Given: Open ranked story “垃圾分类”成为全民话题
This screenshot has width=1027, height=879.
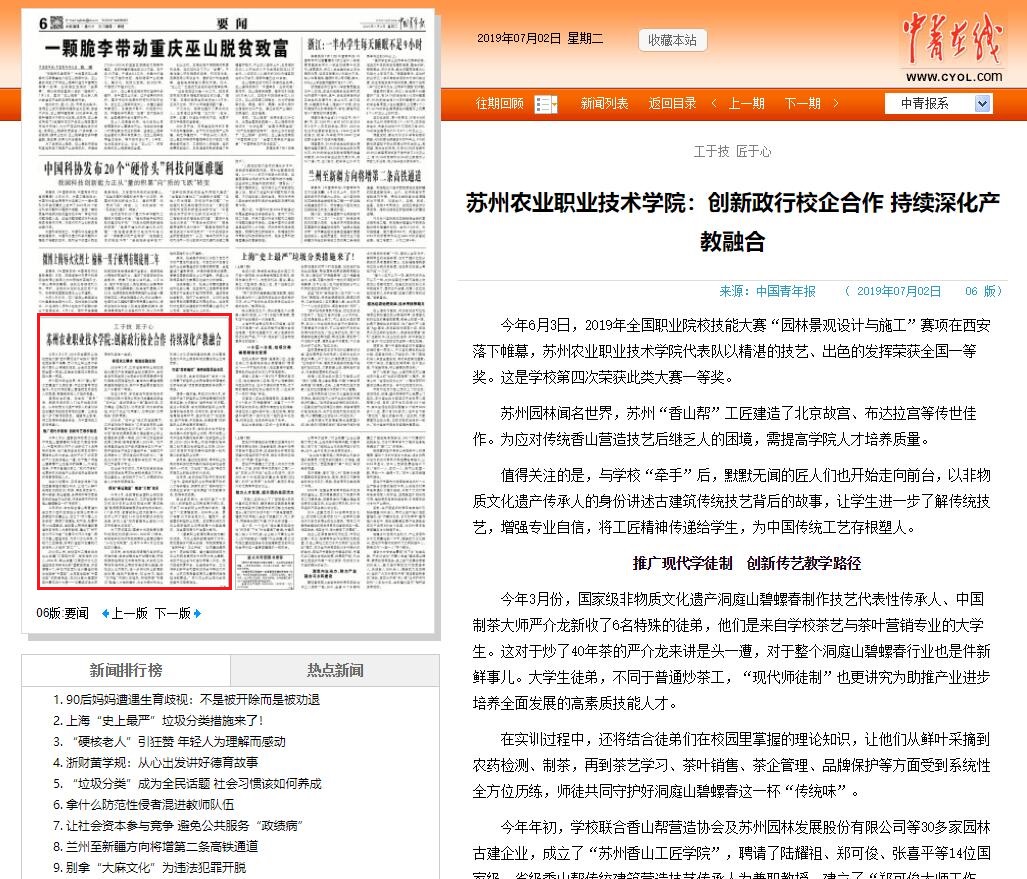Looking at the screenshot, I should click(x=196, y=783).
